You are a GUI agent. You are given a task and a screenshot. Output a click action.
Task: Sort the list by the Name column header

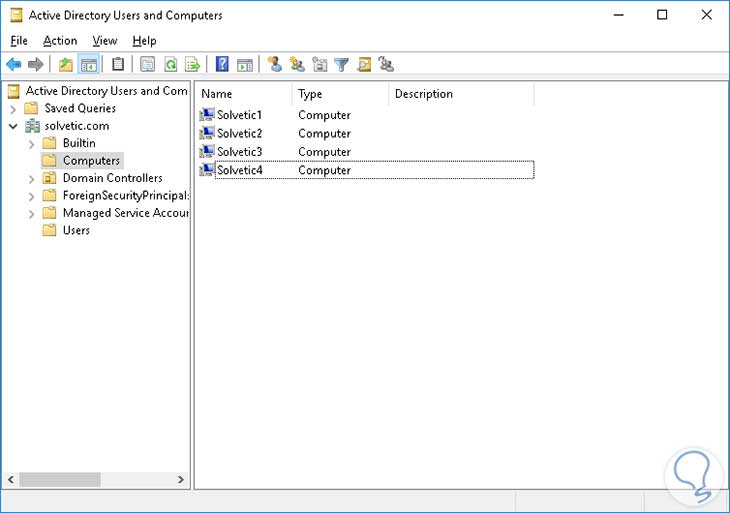pos(244,94)
